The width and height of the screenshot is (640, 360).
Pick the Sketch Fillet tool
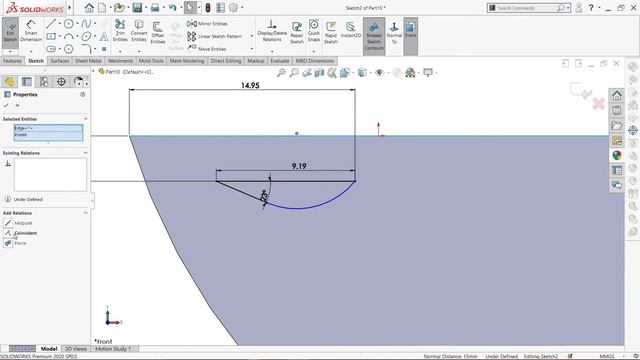[86, 49]
